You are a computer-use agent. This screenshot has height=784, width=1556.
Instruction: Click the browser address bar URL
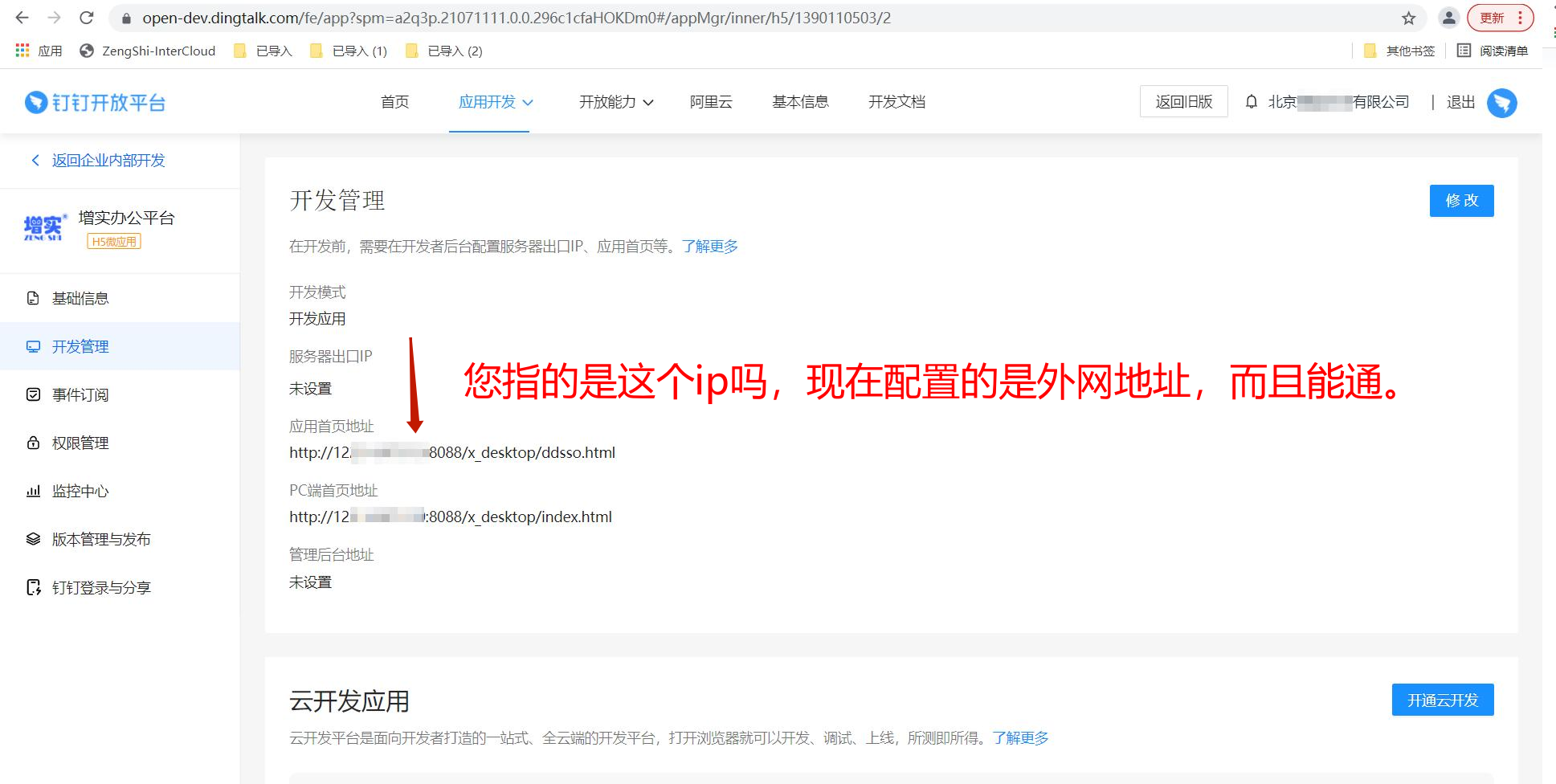click(x=517, y=18)
